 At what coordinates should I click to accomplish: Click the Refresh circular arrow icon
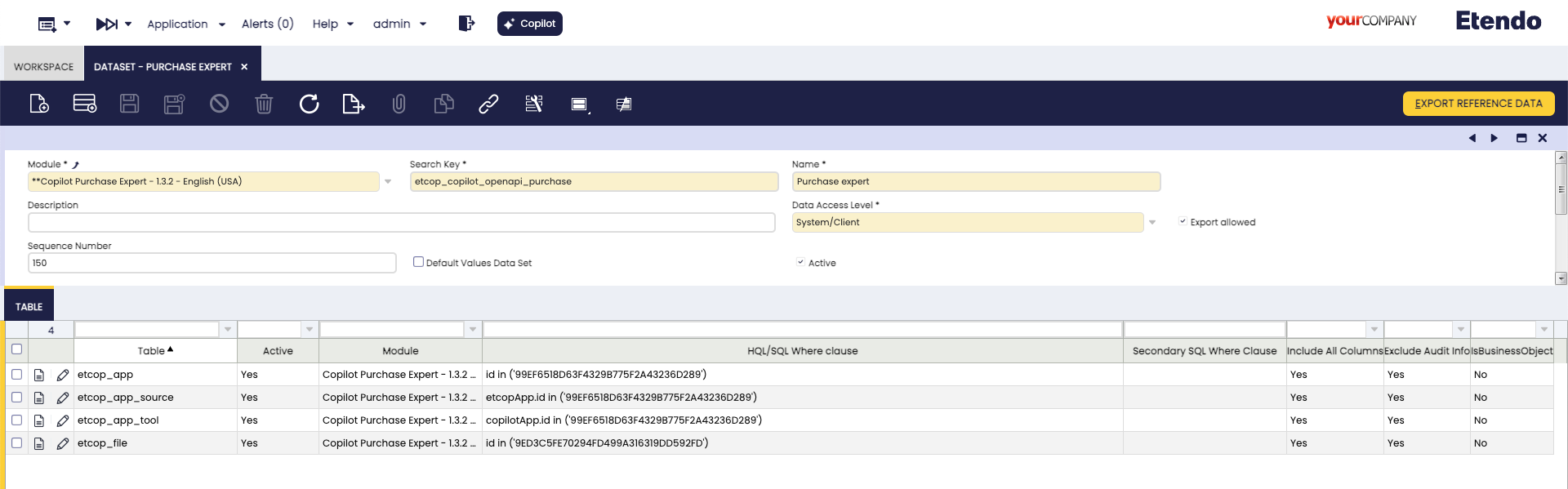click(x=309, y=104)
